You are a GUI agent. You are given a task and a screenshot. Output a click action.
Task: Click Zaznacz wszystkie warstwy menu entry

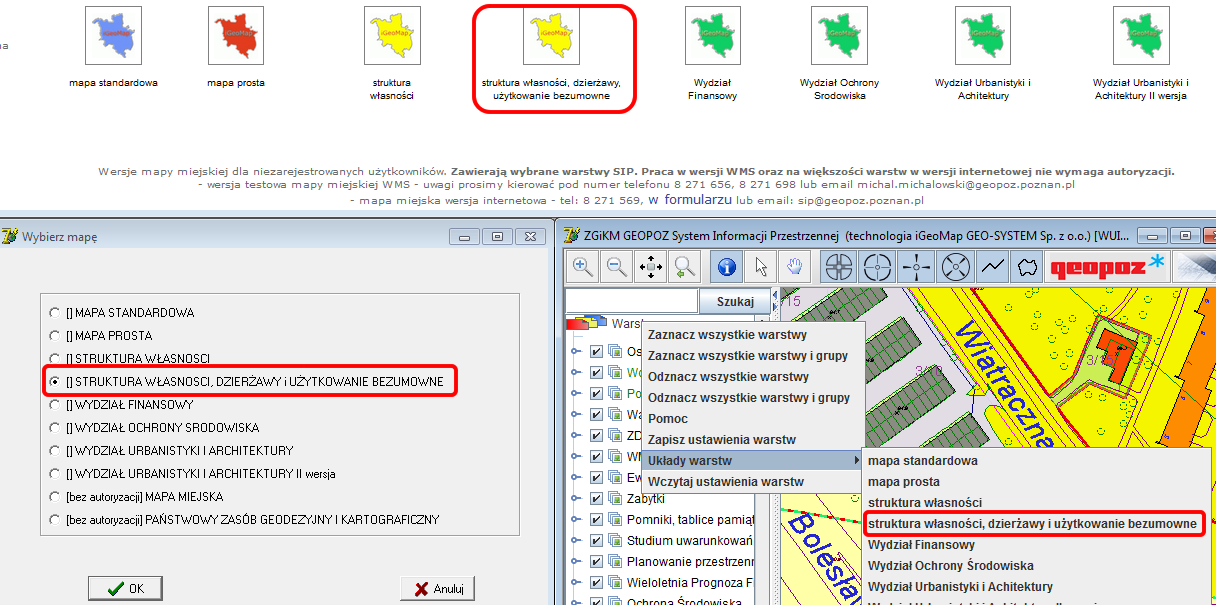pyautogui.click(x=727, y=335)
